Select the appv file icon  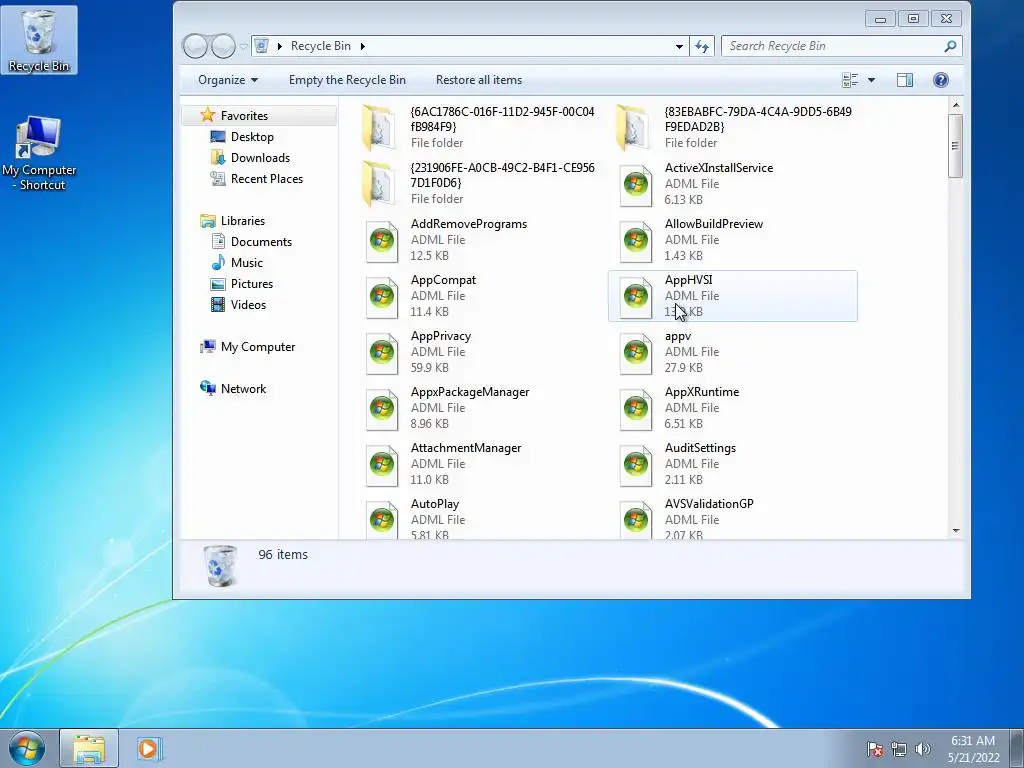635,353
